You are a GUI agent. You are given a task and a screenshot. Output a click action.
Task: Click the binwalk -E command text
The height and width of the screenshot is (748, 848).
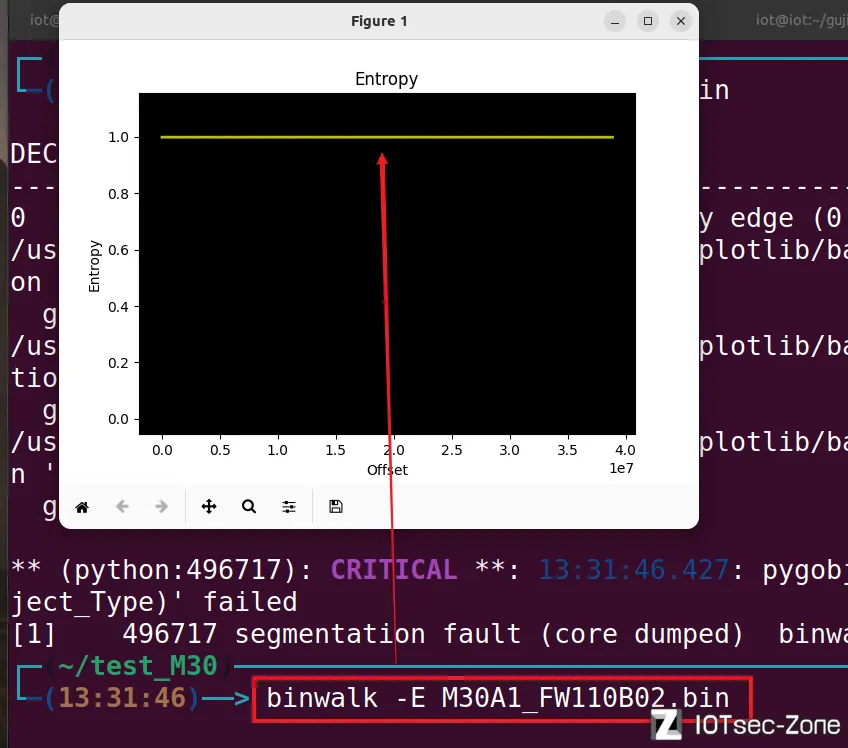(x=497, y=697)
